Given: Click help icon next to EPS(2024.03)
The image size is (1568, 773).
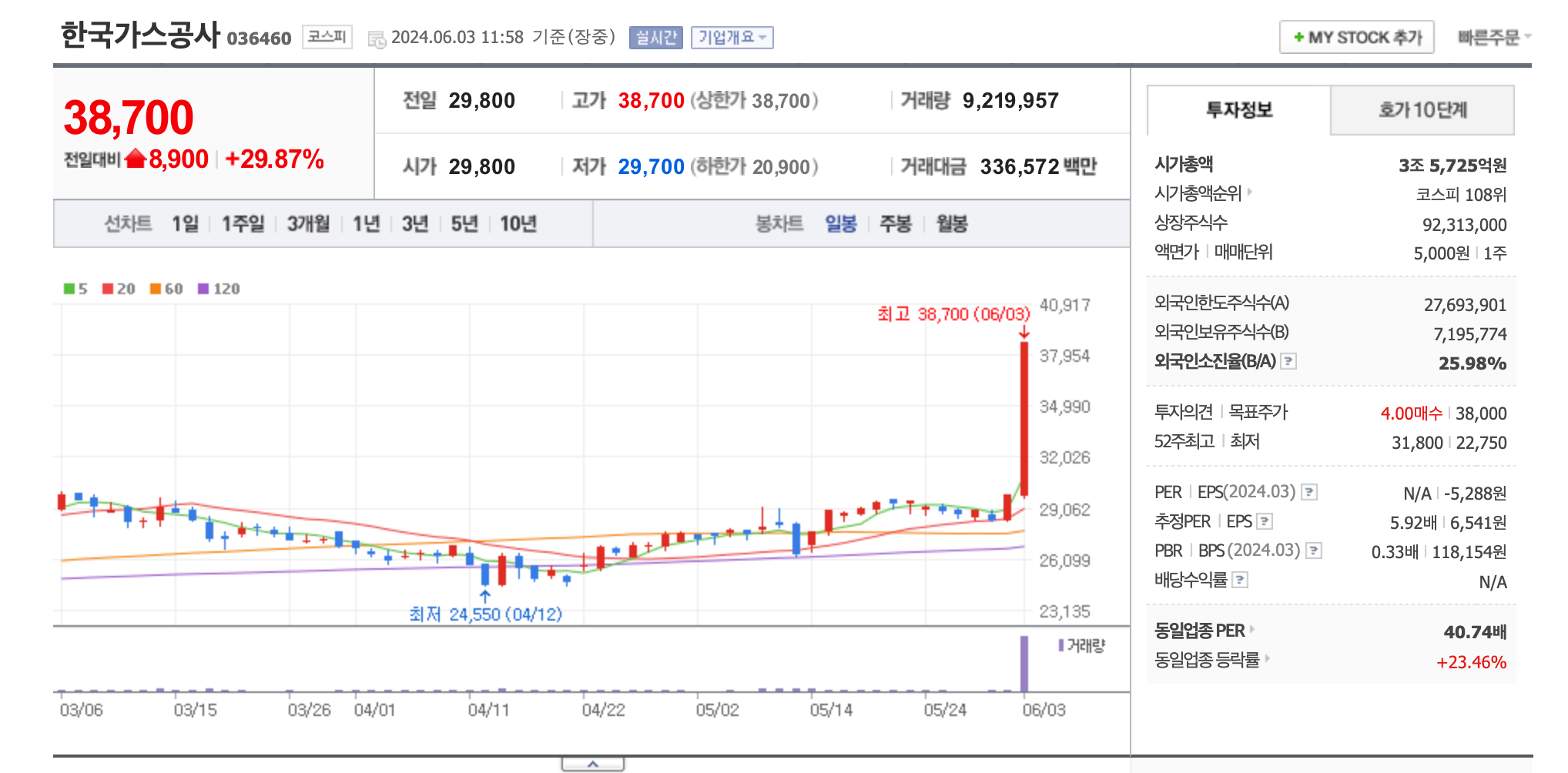Looking at the screenshot, I should (x=1309, y=492).
